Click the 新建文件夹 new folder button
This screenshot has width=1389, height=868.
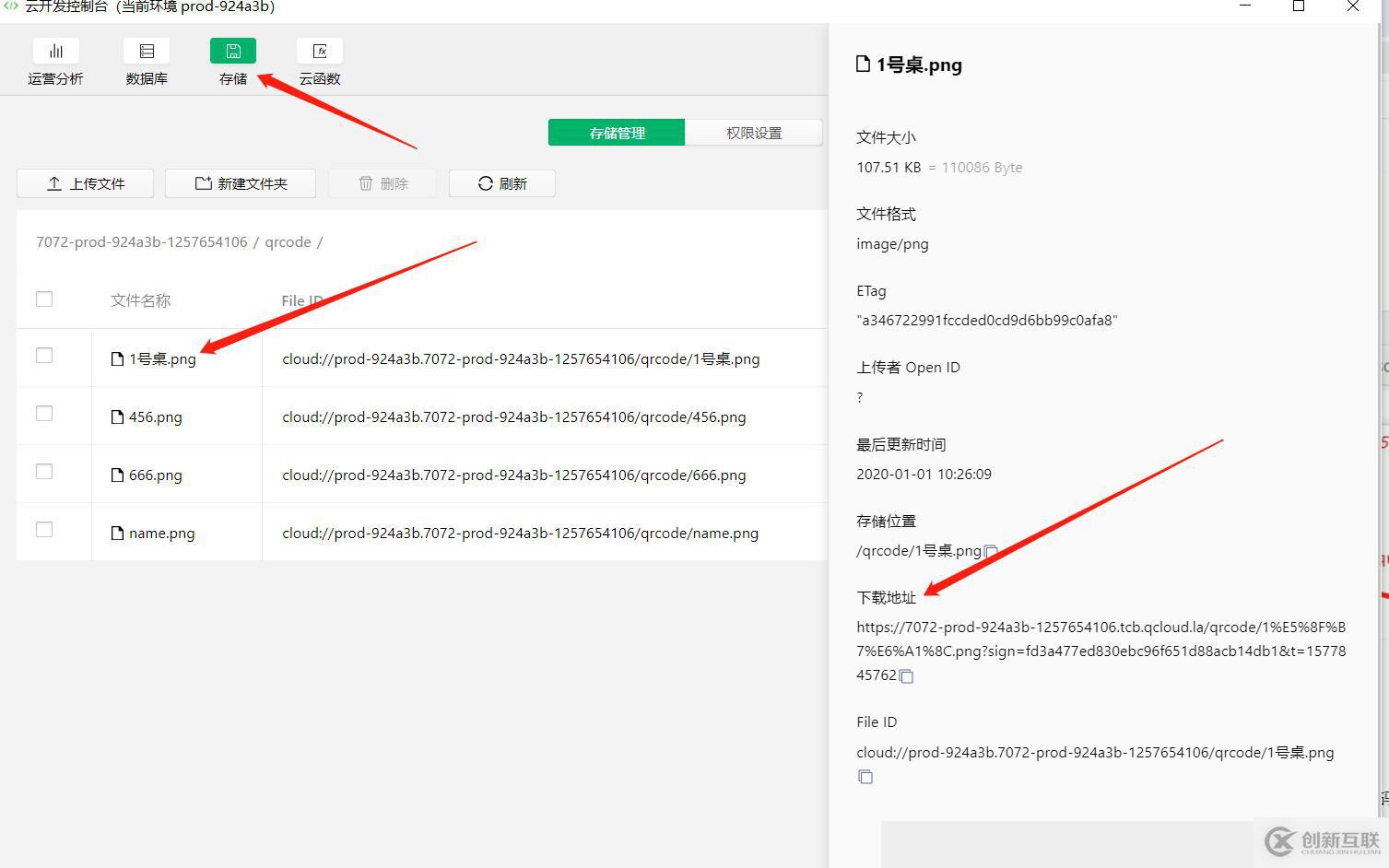pyautogui.click(x=241, y=183)
